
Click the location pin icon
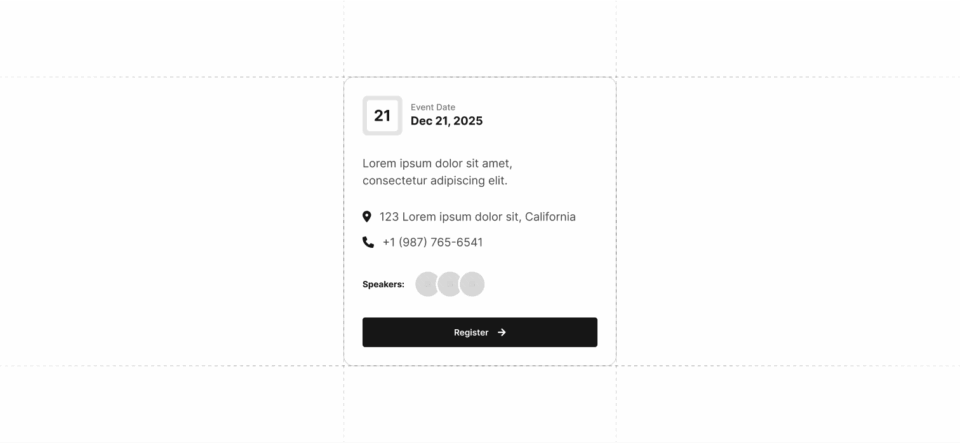[x=367, y=217]
